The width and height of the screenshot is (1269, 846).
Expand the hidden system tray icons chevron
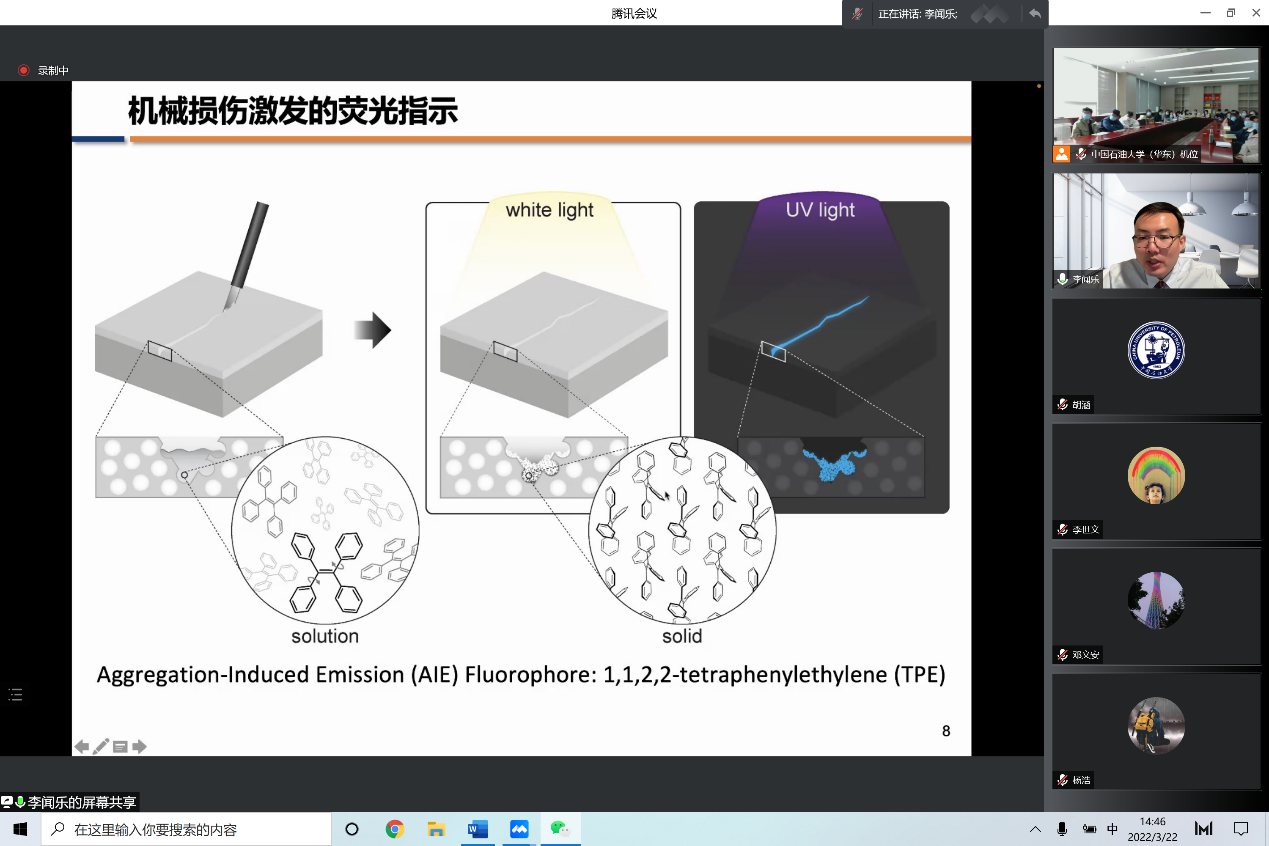tap(1035, 829)
